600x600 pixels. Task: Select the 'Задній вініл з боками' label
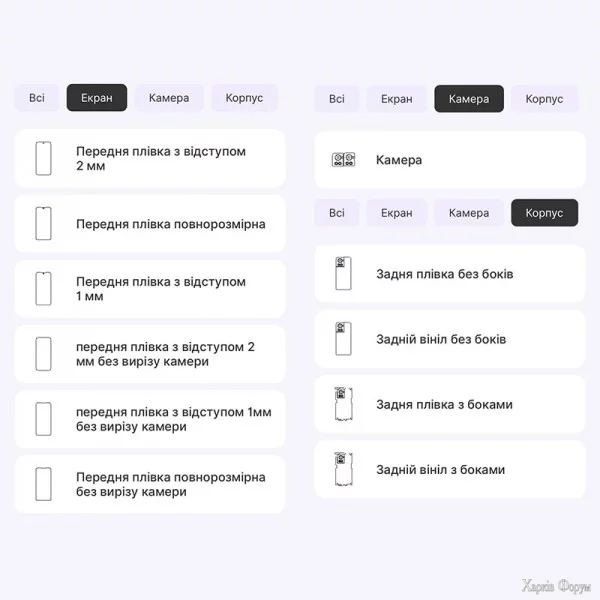(x=440, y=469)
